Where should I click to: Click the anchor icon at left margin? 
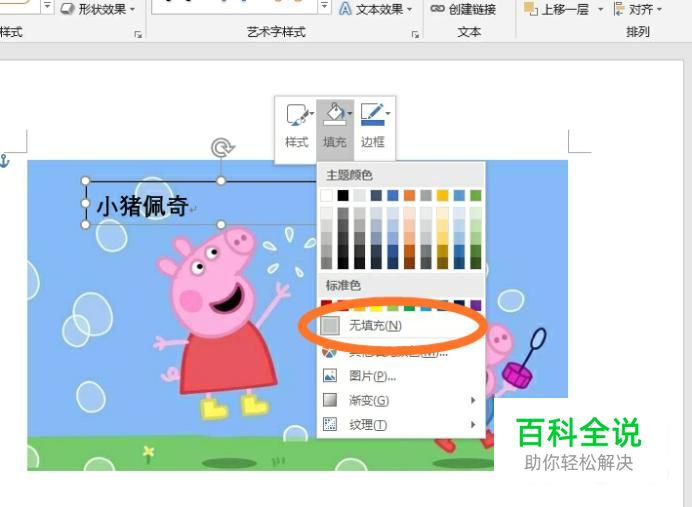pyautogui.click(x=4, y=161)
